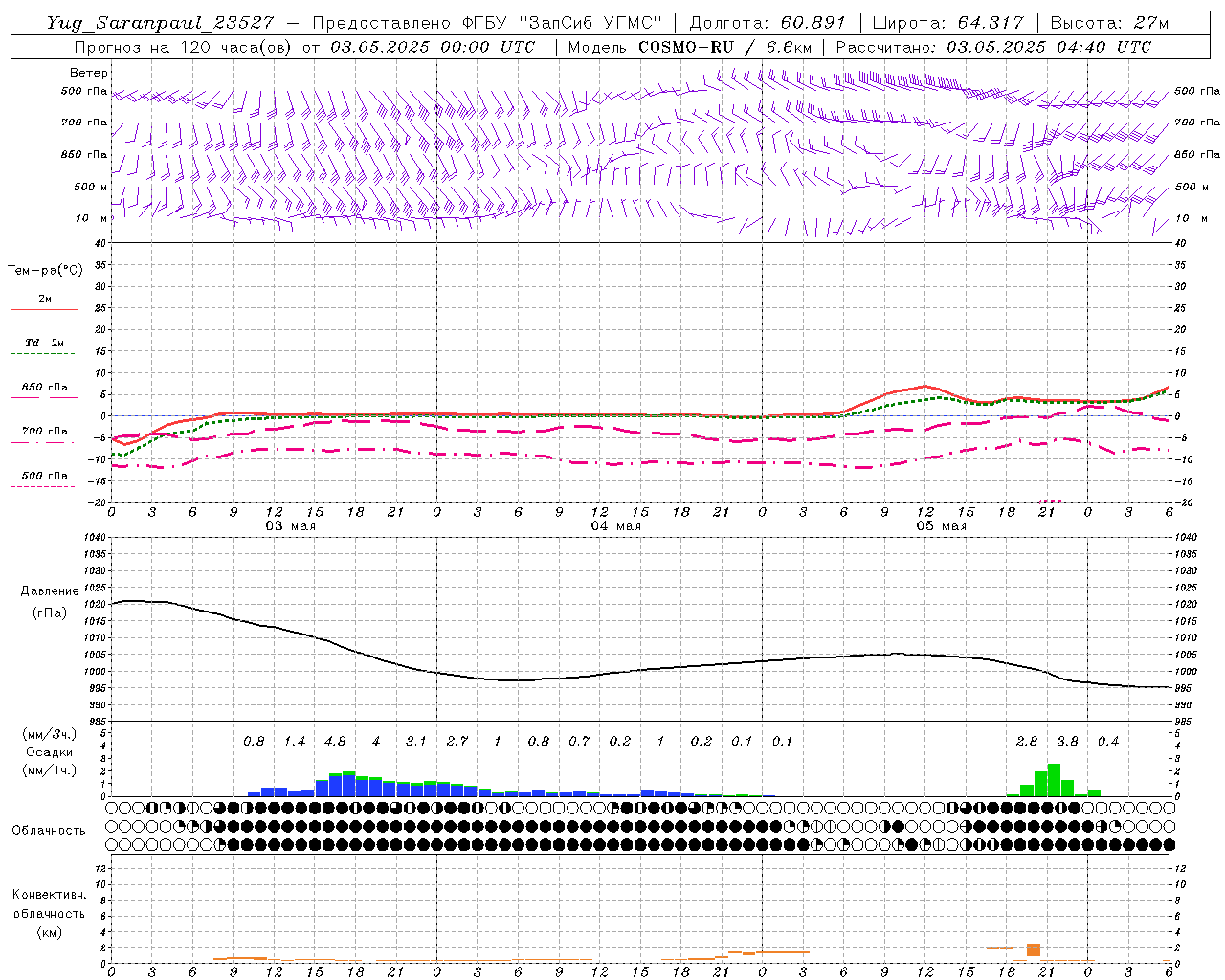The image size is (1225, 980).
Task: Click the tall orange convective cloud bar
Action: pyautogui.click(x=1034, y=949)
